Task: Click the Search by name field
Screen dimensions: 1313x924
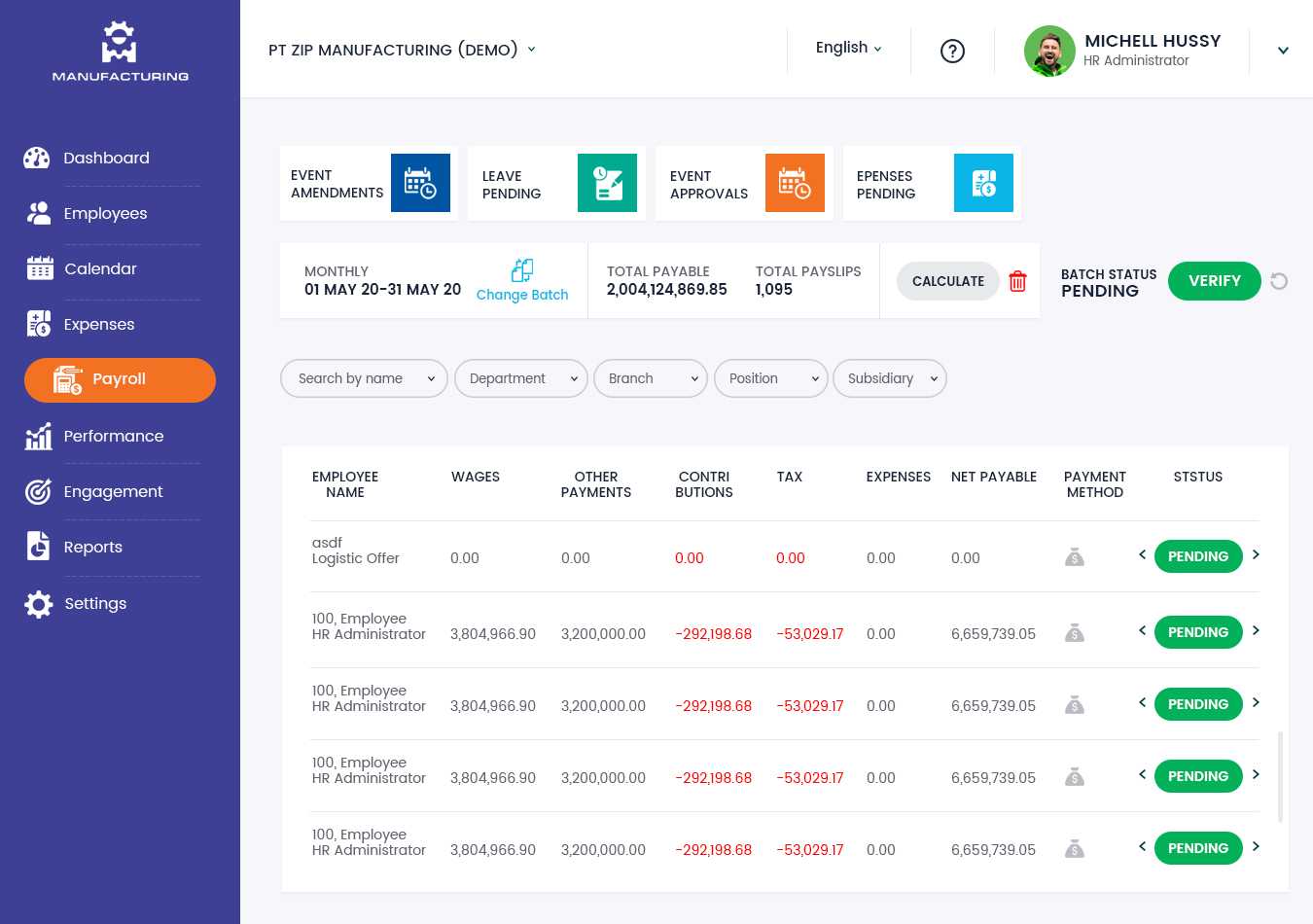Action: click(363, 378)
